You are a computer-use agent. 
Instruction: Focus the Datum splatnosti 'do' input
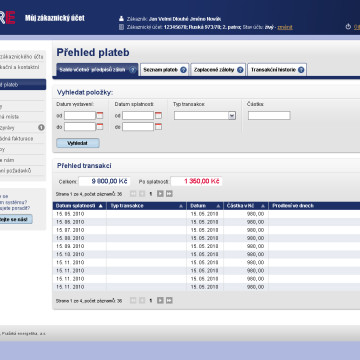138,127
